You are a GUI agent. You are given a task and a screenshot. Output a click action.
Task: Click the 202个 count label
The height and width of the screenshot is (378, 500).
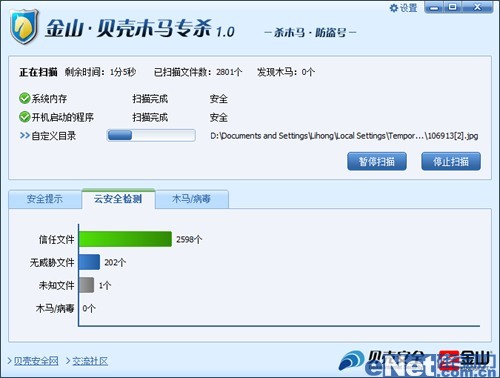click(115, 262)
